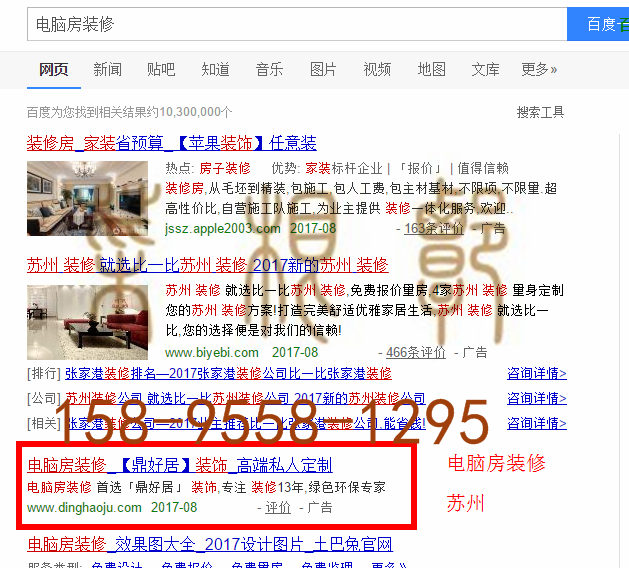Select the 网页 tab
Image resolution: width=629 pixels, height=568 pixels.
point(54,69)
